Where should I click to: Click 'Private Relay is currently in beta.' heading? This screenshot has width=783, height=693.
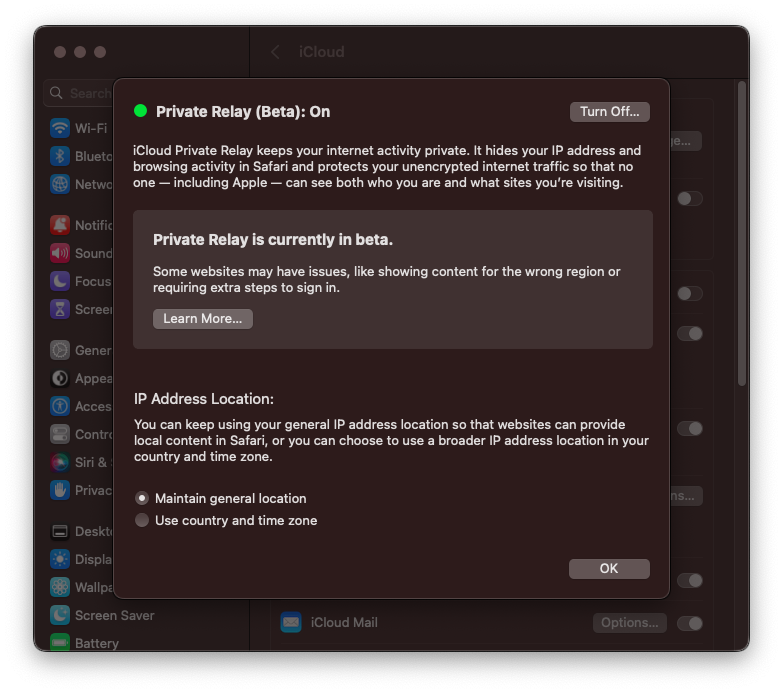point(273,240)
